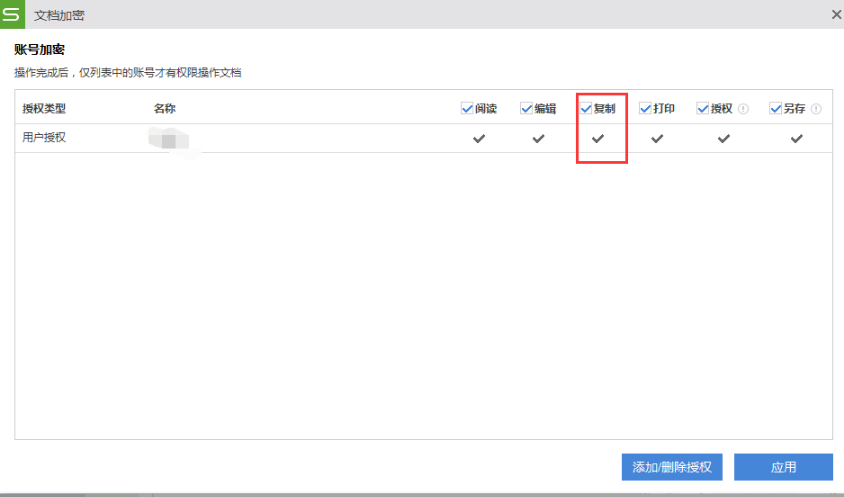Viewport: 844px width, 497px height.
Task: Toggle the 打印 header checkbox
Action: [645, 108]
